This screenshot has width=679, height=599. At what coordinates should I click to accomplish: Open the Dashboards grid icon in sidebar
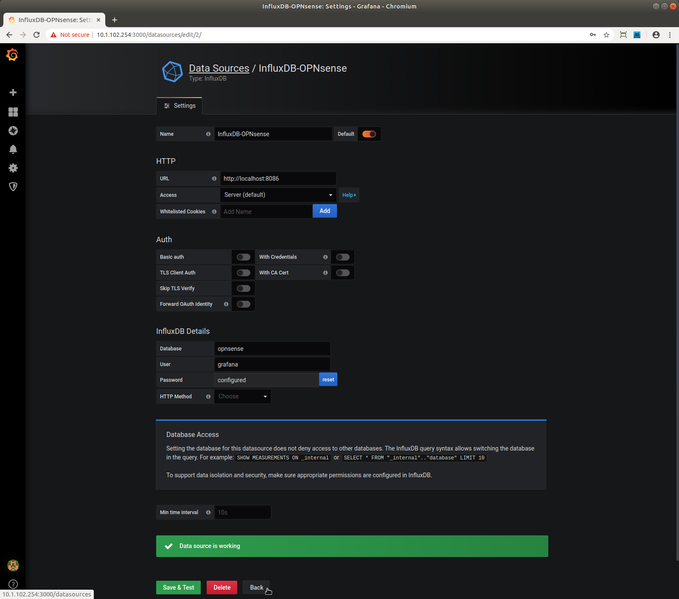13,112
